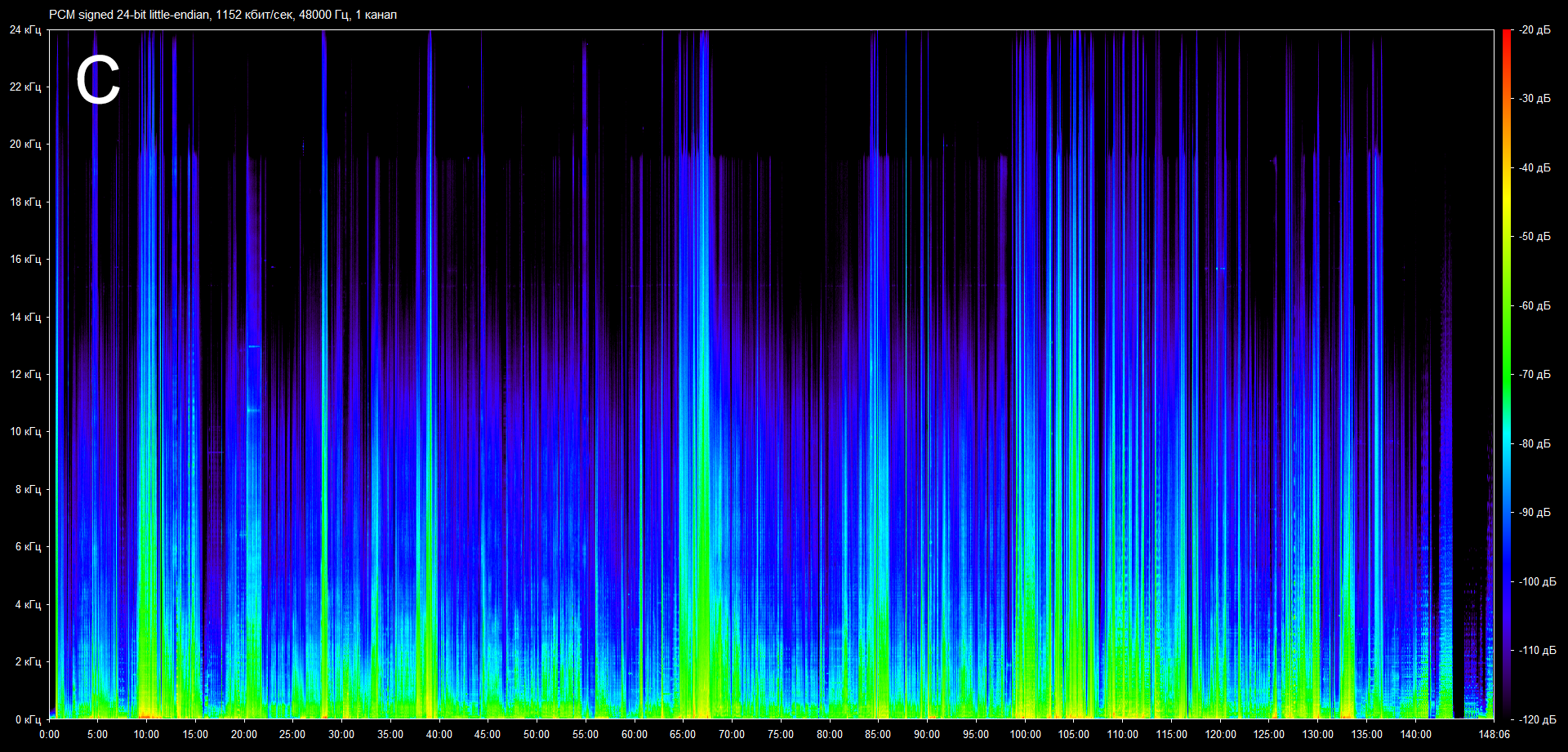
Task: Click the -70 дБ level scale label
Action: pyautogui.click(x=1535, y=374)
